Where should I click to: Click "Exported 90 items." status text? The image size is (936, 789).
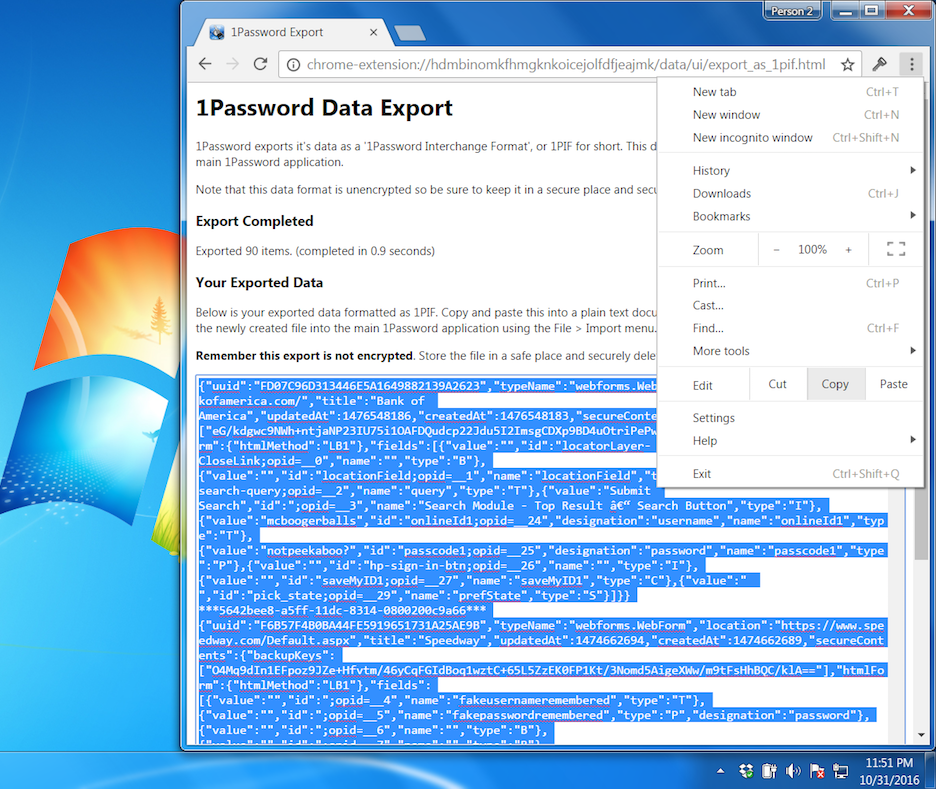[x=244, y=251]
